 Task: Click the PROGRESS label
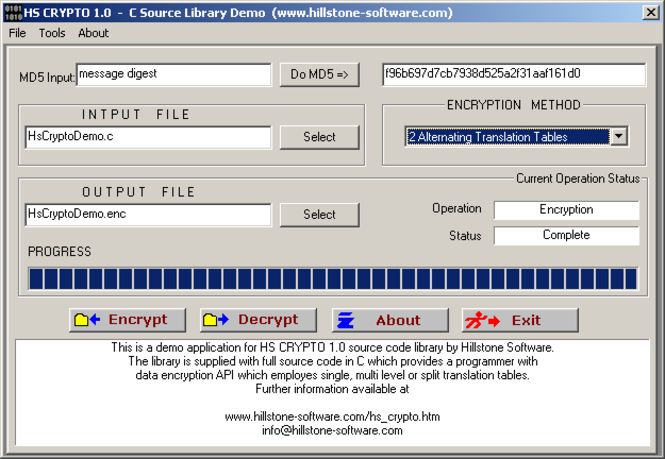click(59, 252)
